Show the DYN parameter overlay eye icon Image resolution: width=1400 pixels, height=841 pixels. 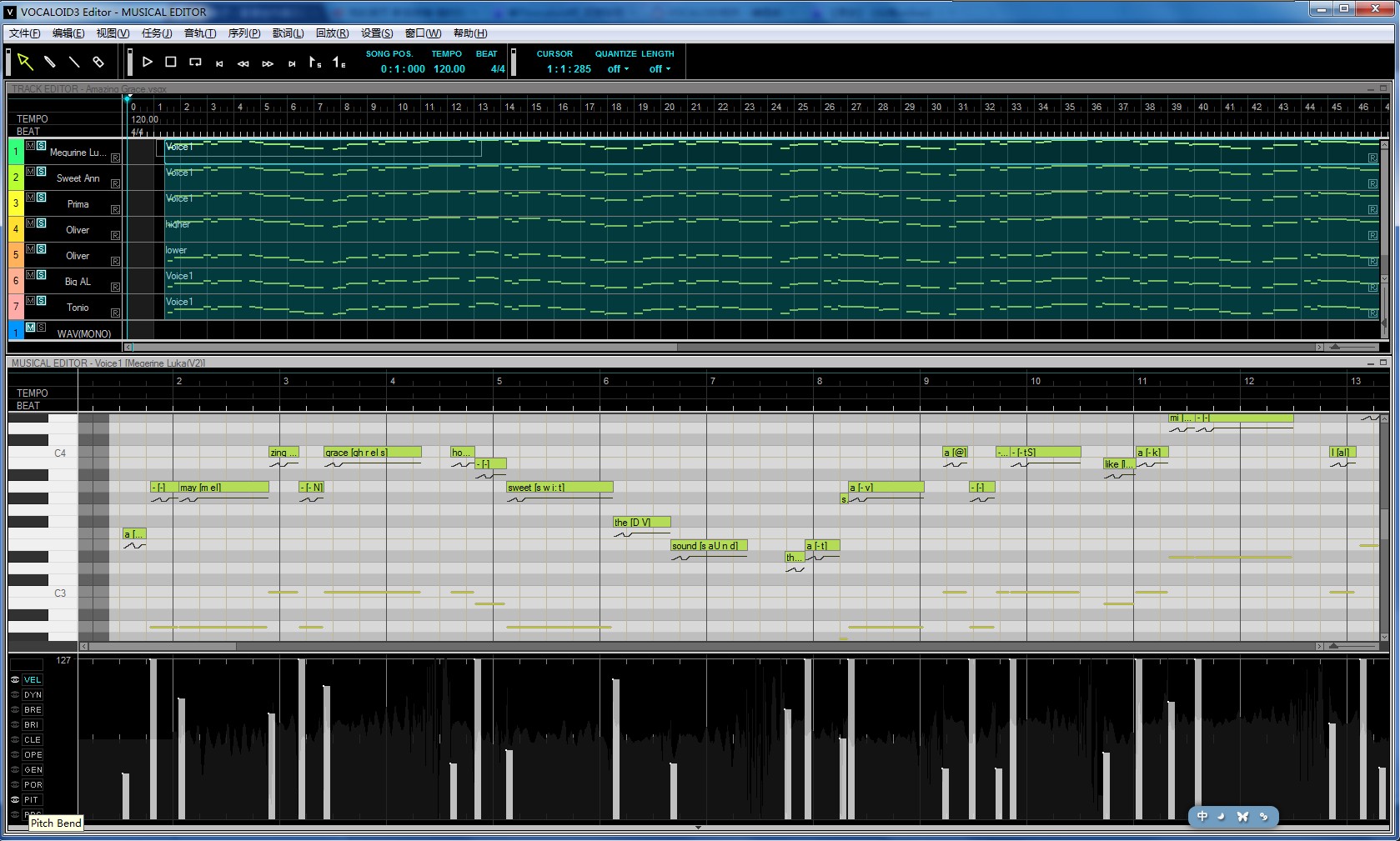15,695
